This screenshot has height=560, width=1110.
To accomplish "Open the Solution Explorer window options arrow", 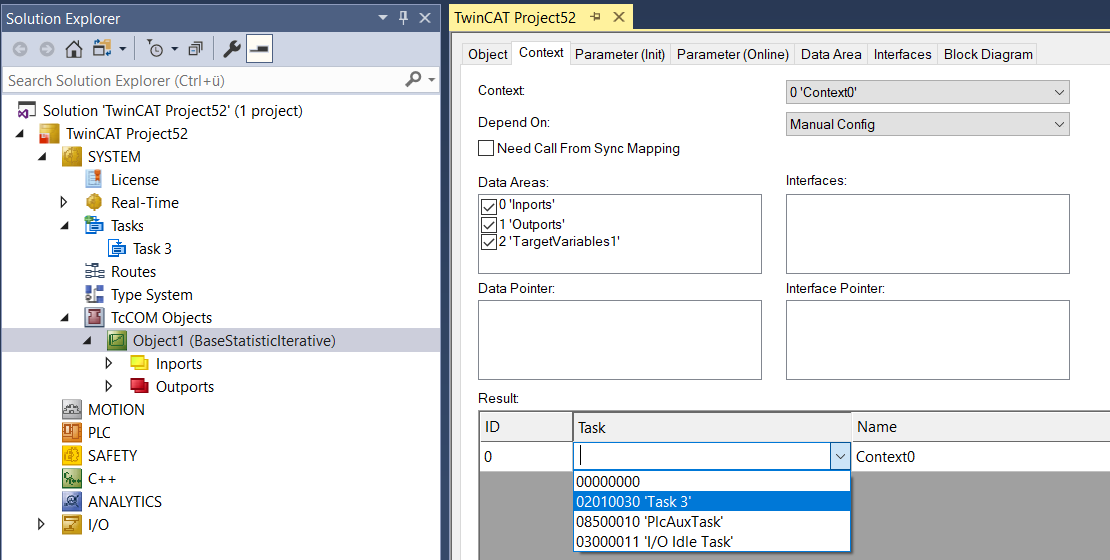I will coord(383,18).
